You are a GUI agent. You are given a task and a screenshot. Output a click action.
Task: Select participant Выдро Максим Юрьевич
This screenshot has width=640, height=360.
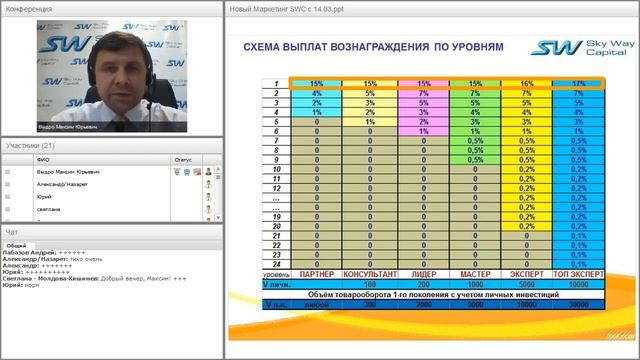click(x=68, y=172)
